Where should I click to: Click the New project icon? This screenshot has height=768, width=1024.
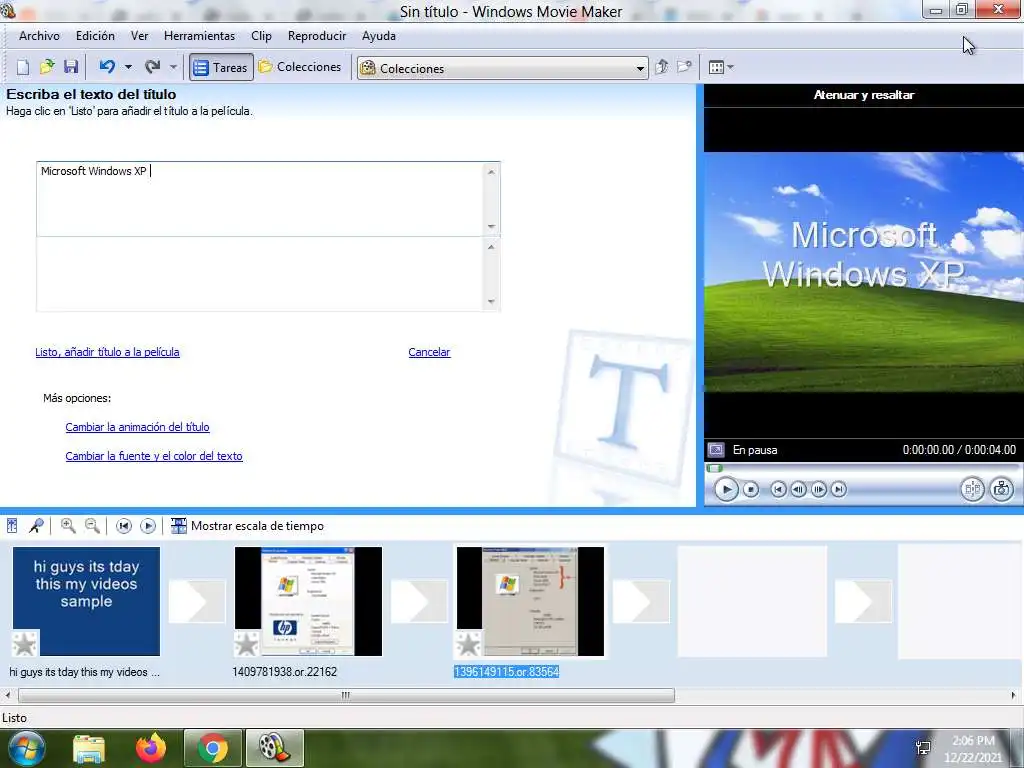pyautogui.click(x=23, y=67)
